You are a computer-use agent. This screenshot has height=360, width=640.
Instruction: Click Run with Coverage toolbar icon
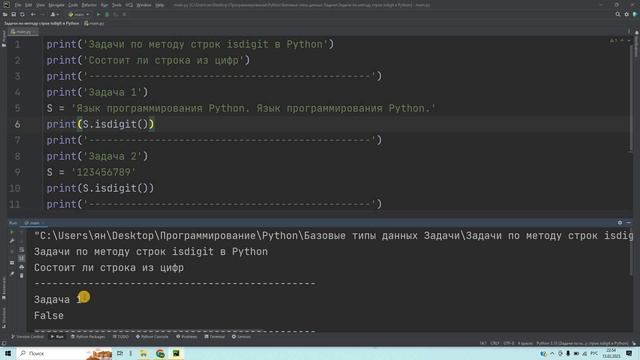(116, 14)
